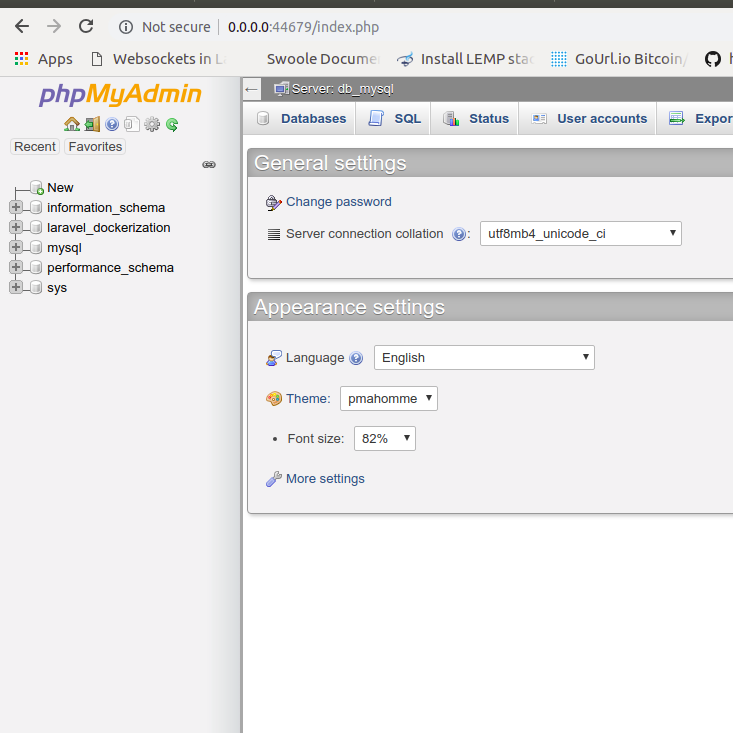Open Install LEMP stack bookmark

click(x=467, y=59)
